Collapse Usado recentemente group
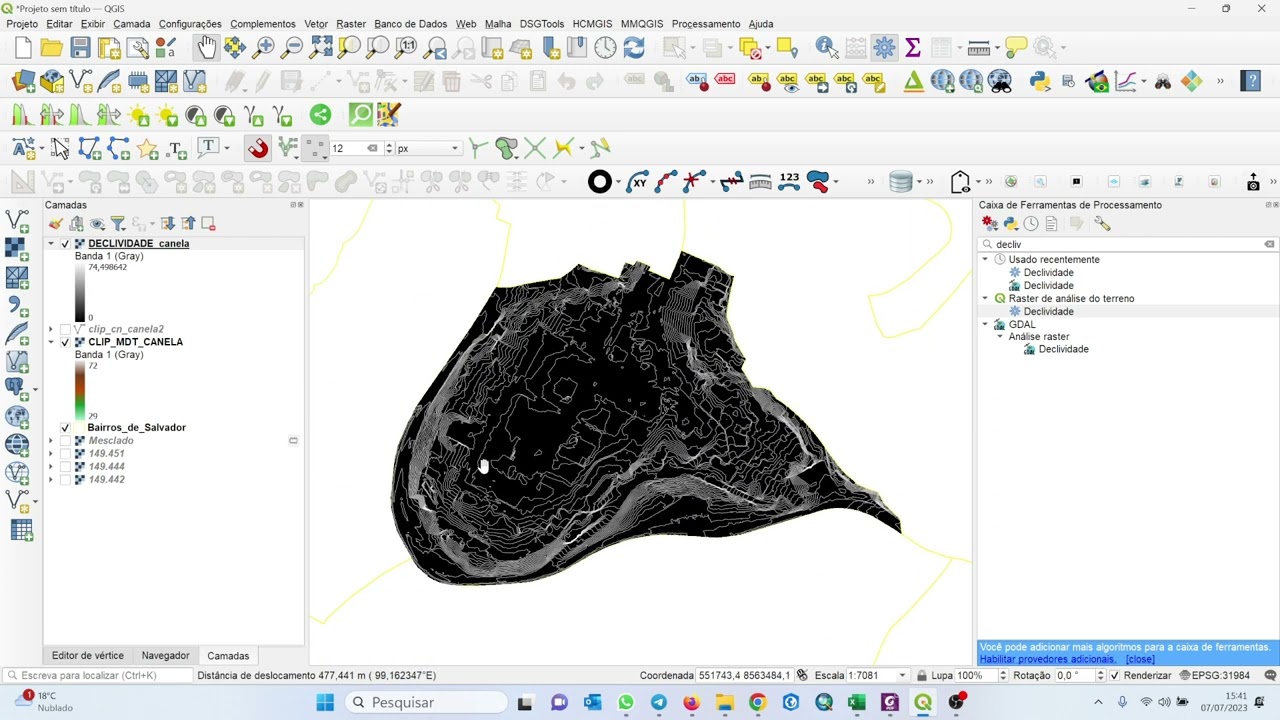The image size is (1280, 720). [985, 259]
